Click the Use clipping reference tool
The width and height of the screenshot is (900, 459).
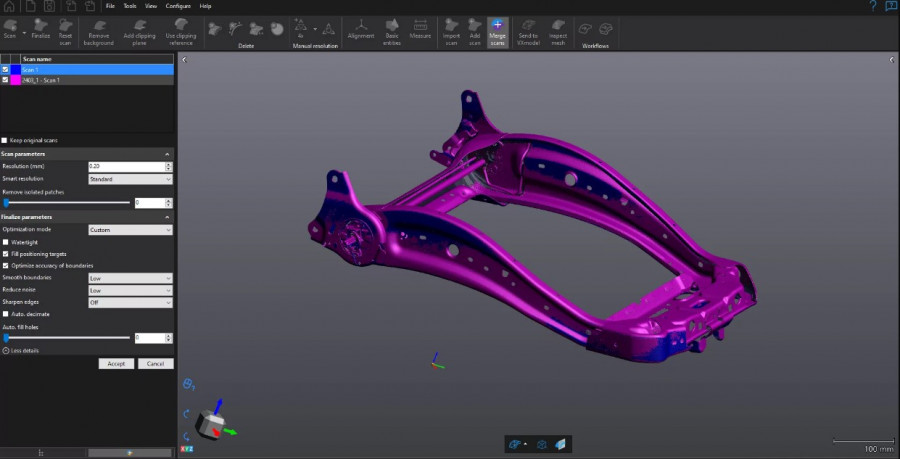181,32
